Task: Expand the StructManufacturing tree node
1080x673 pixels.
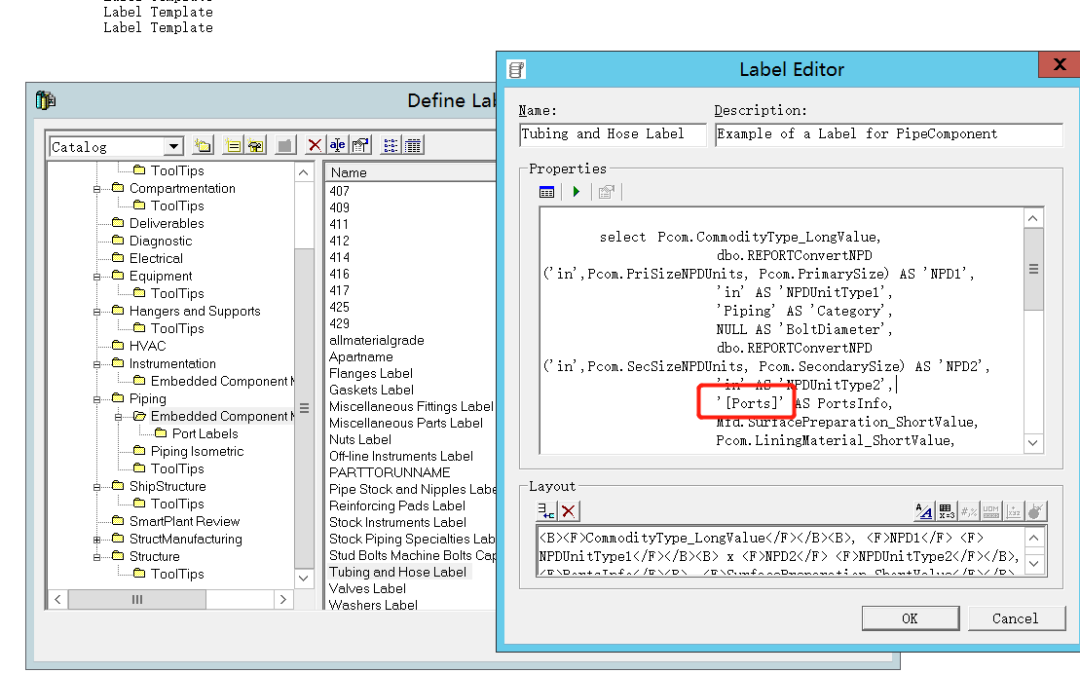Action: [97, 539]
